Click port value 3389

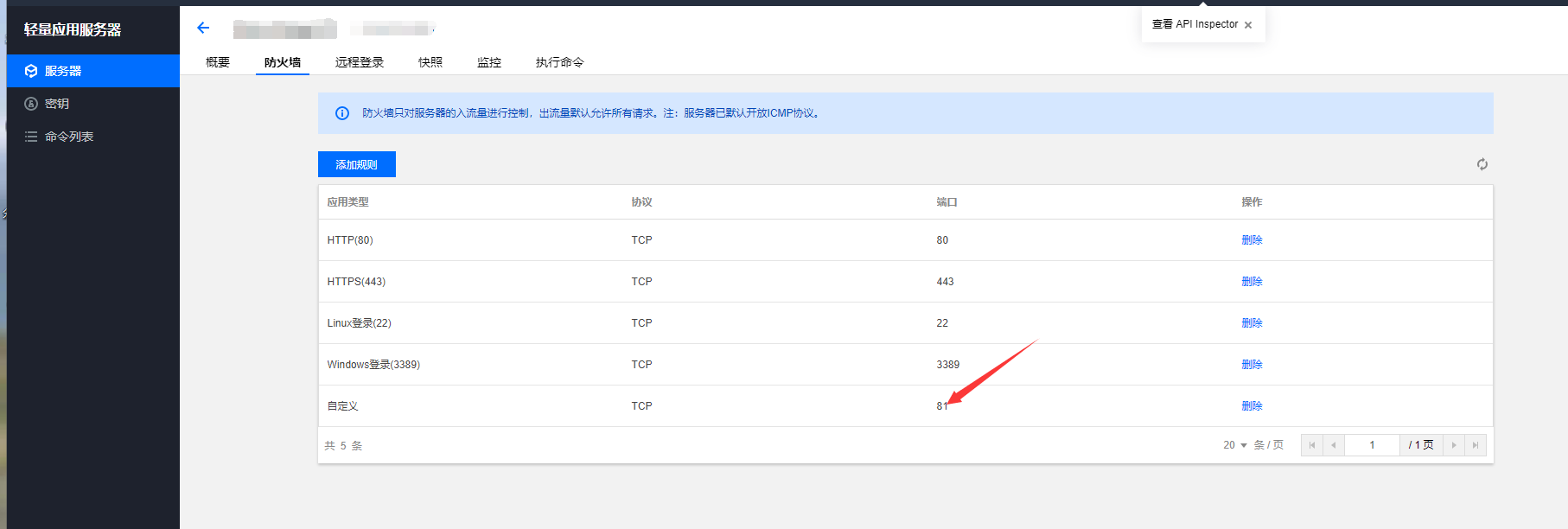pos(947,365)
